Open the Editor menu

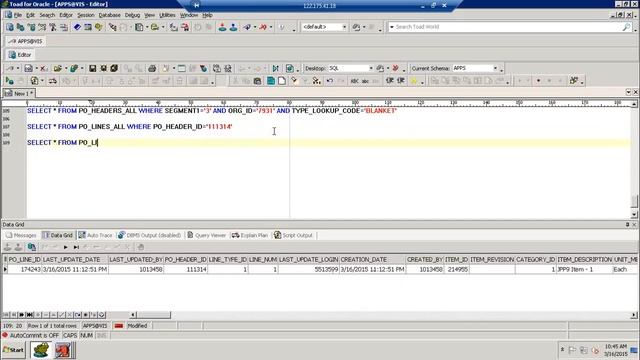66,15
